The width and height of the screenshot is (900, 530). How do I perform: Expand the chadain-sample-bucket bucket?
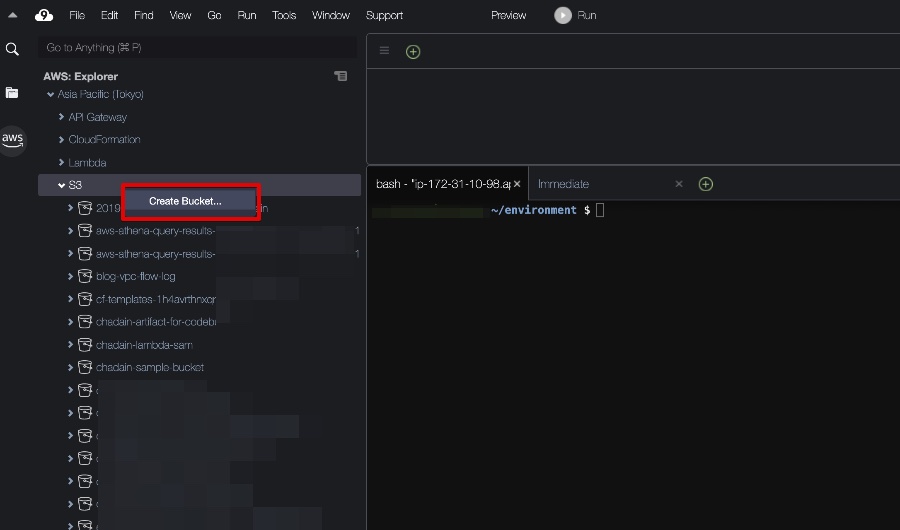point(71,367)
